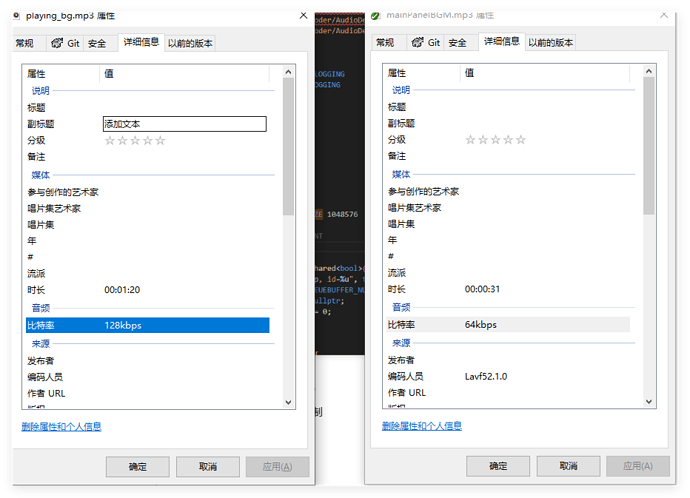This screenshot has width=690, height=498.
Task: Click 年 row in mainPanelBGM.mp3 window
Action: [508, 240]
